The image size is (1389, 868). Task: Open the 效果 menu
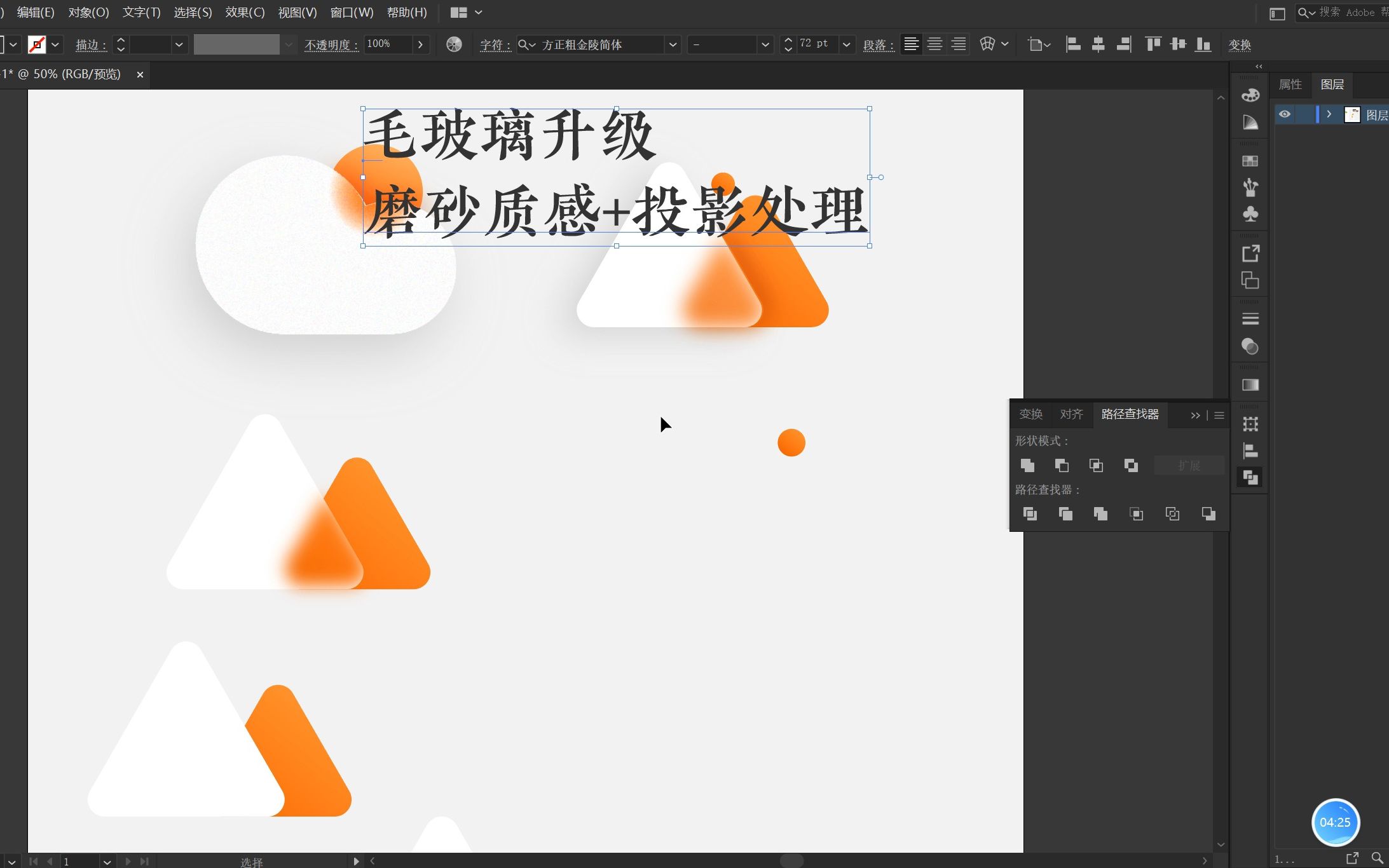click(x=245, y=12)
